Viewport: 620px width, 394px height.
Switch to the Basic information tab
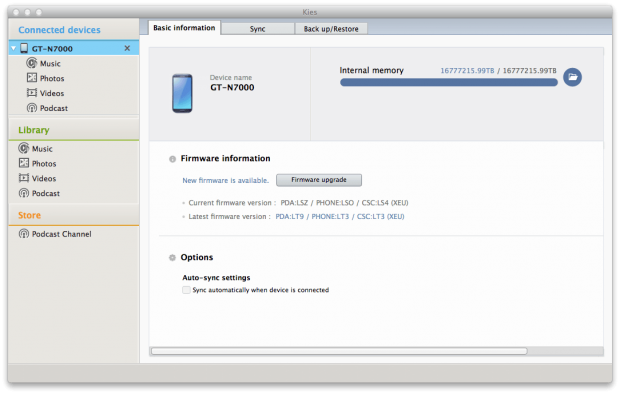tap(184, 28)
